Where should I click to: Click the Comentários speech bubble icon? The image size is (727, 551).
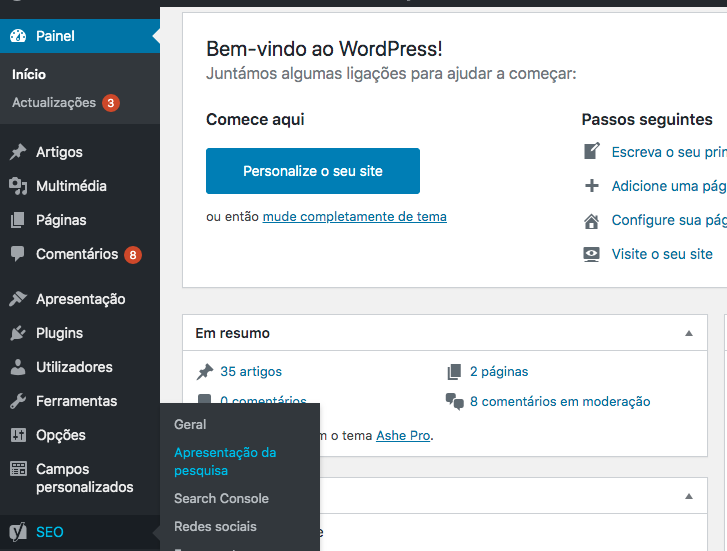click(18, 254)
